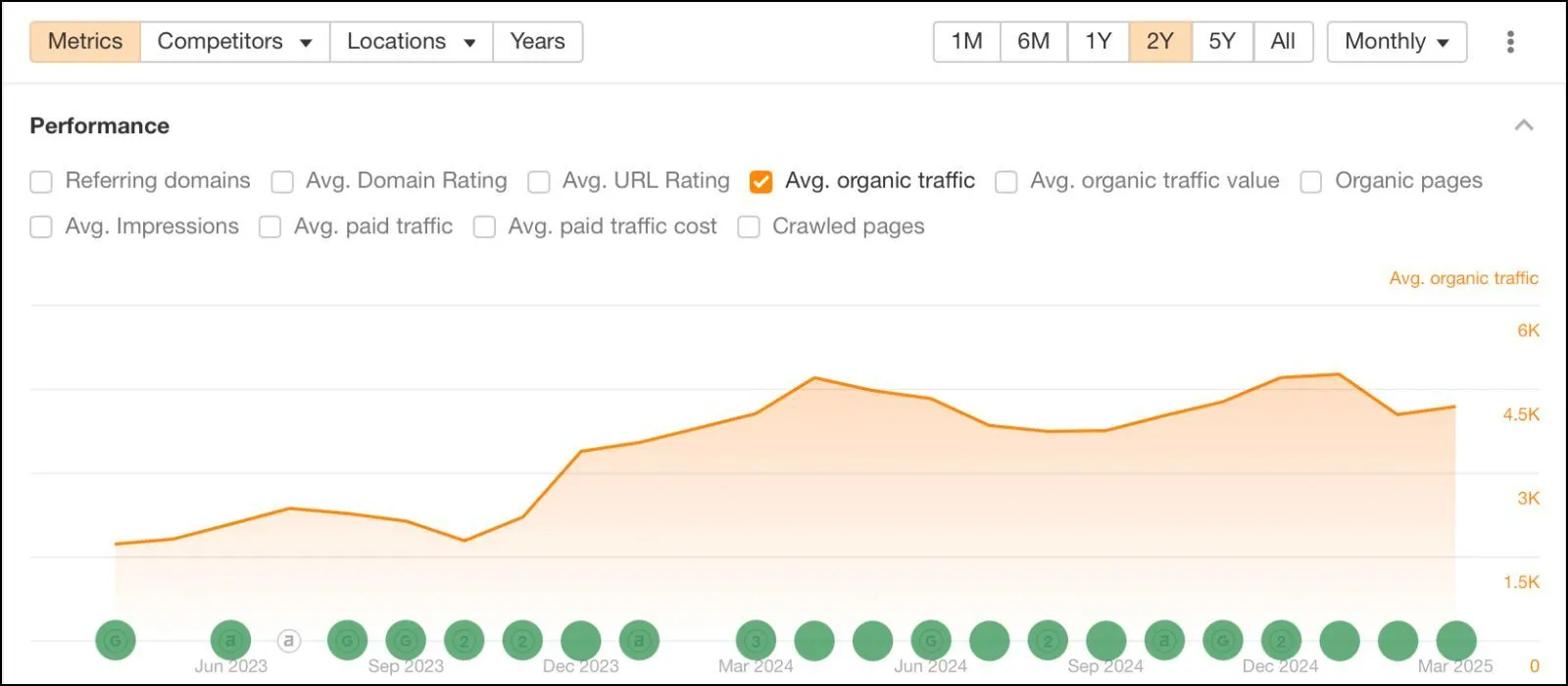Collapse the Performance section chevron
The height and width of the screenshot is (686, 1568).
[1524, 125]
